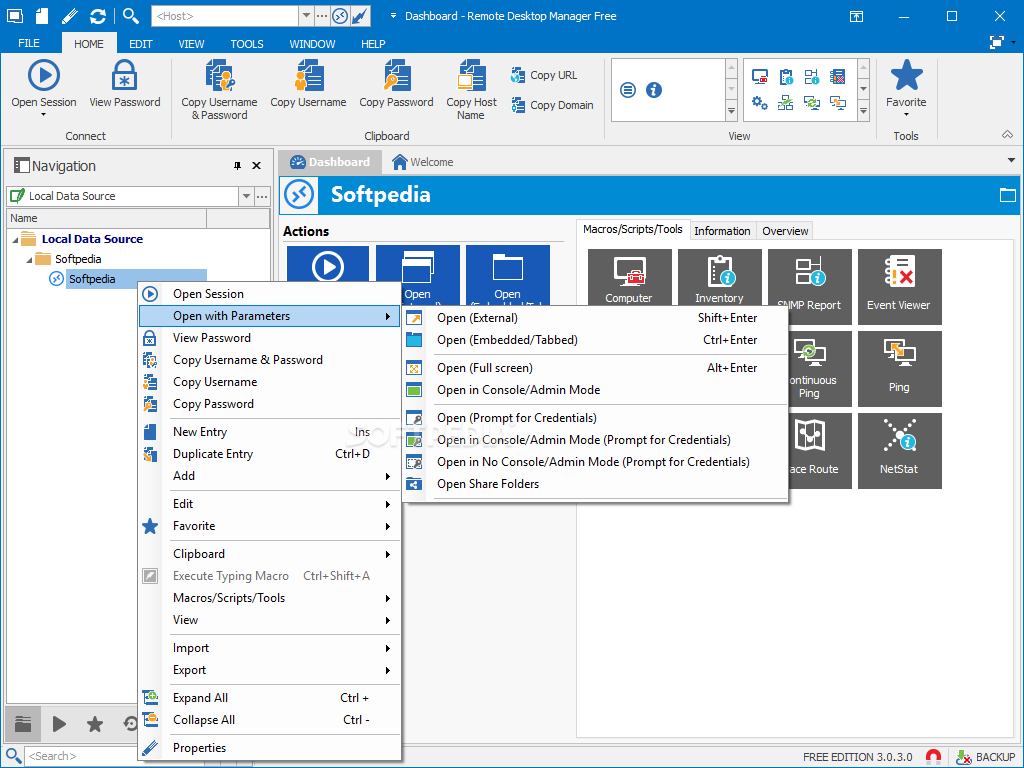Switch to the Welcome tab
The width and height of the screenshot is (1024, 768).
(423, 162)
